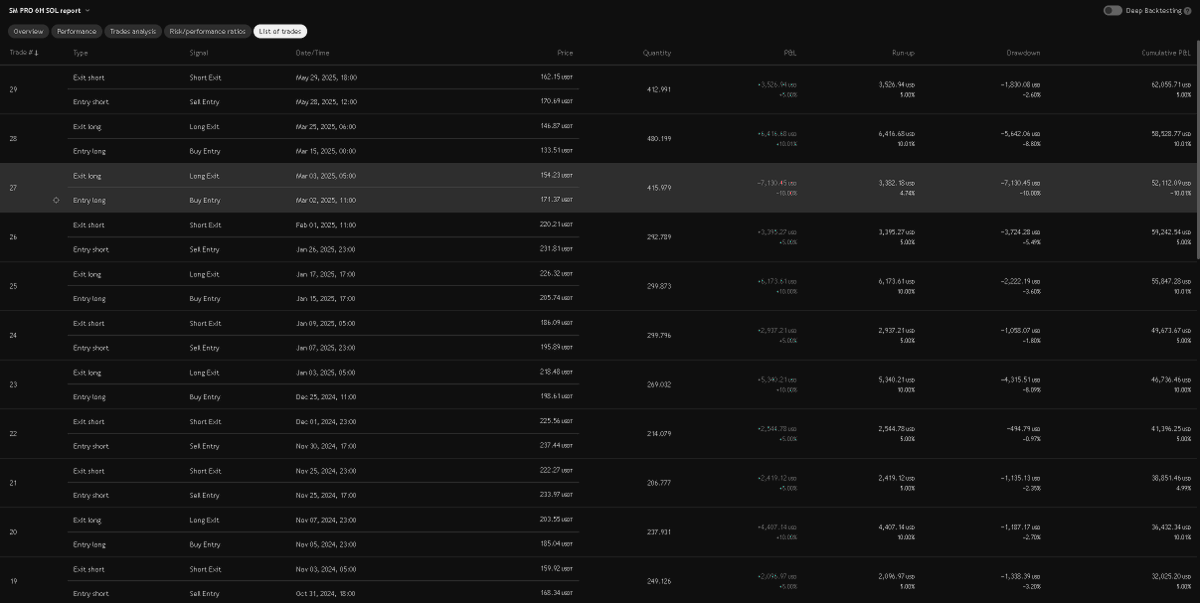Click cumulative P&L 62,055.71 USD

(x=1172, y=84)
